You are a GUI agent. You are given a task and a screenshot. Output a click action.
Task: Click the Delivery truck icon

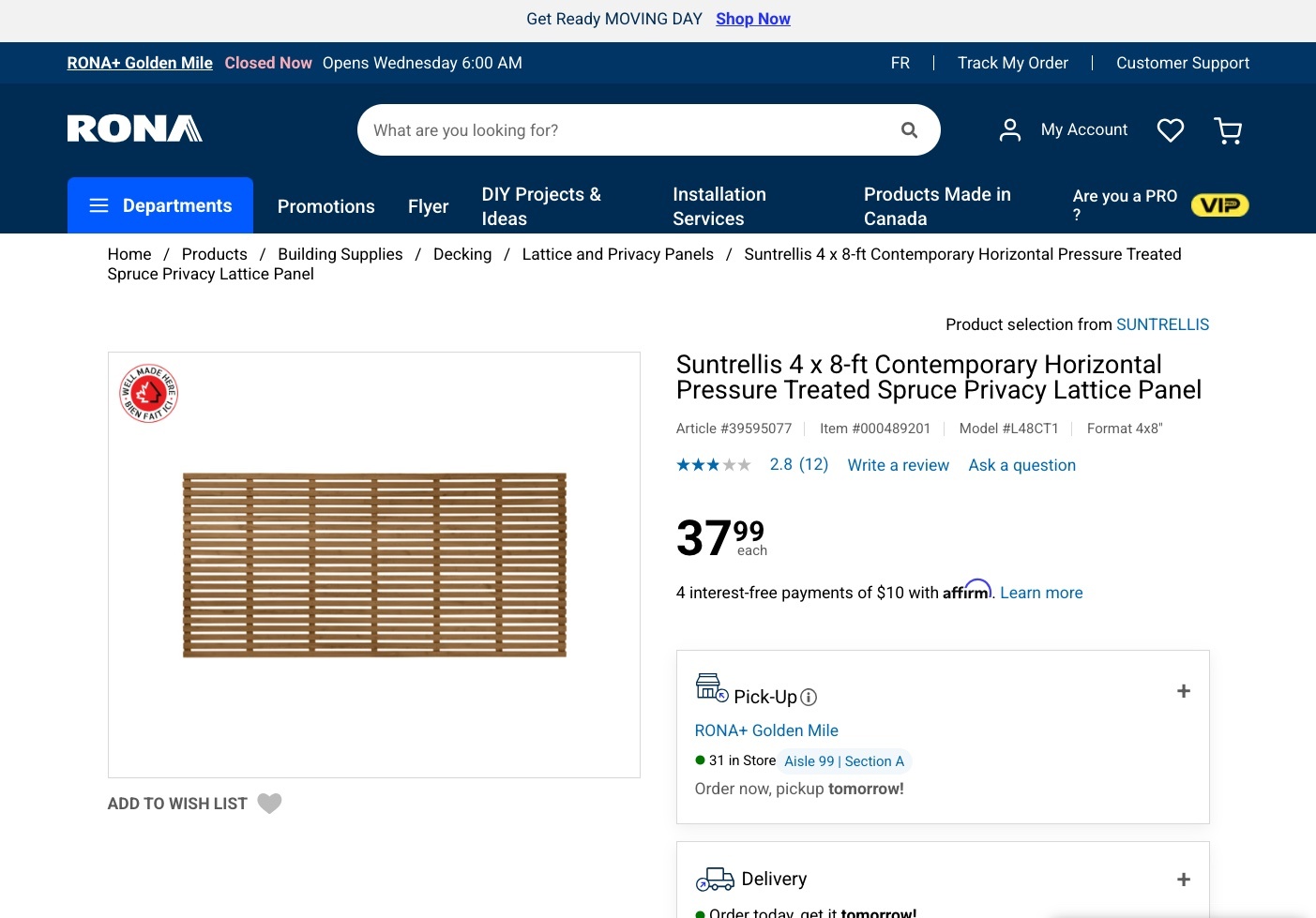point(715,879)
